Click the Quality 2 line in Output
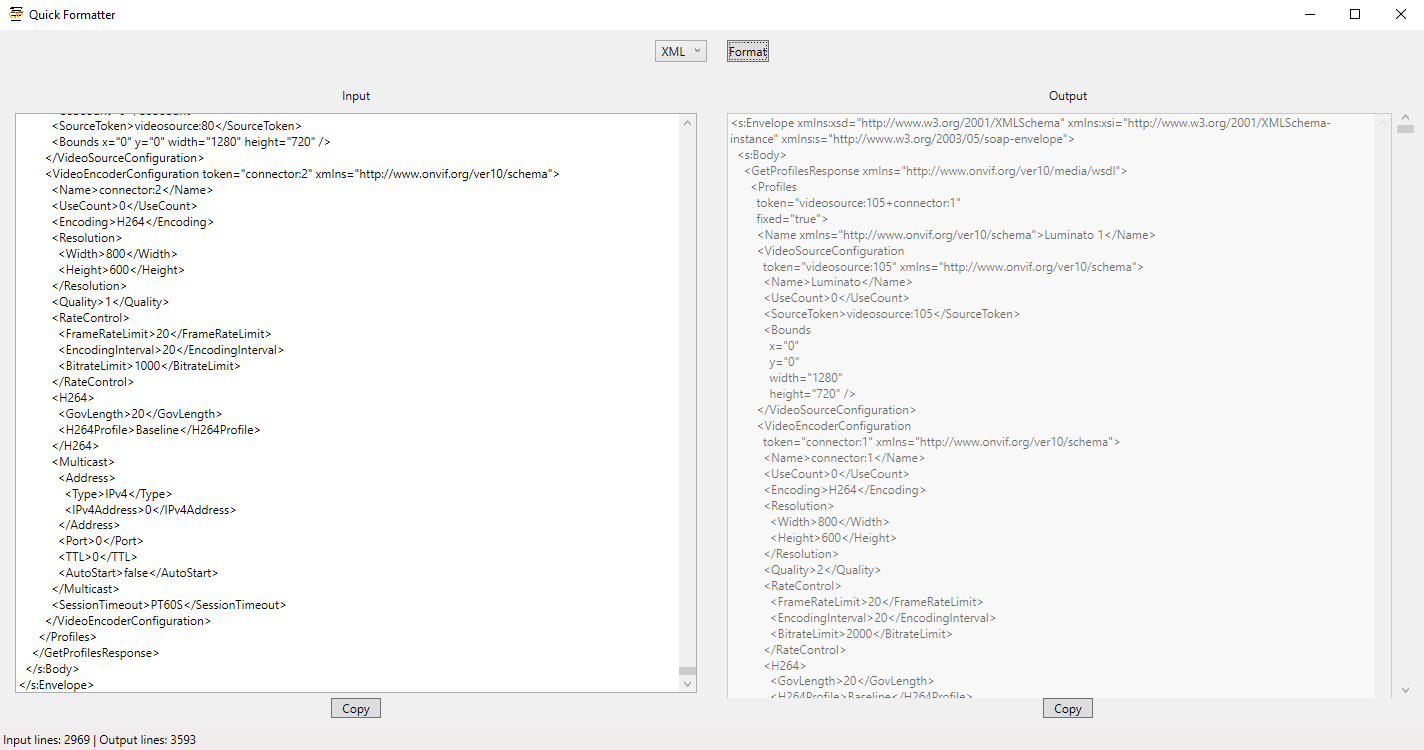Image resolution: width=1424 pixels, height=750 pixels. [x=822, y=570]
